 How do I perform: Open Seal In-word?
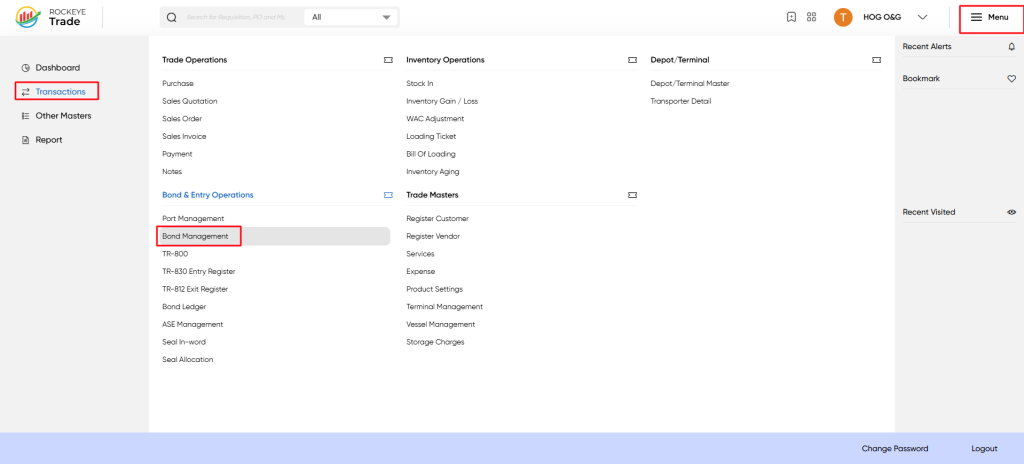[184, 342]
